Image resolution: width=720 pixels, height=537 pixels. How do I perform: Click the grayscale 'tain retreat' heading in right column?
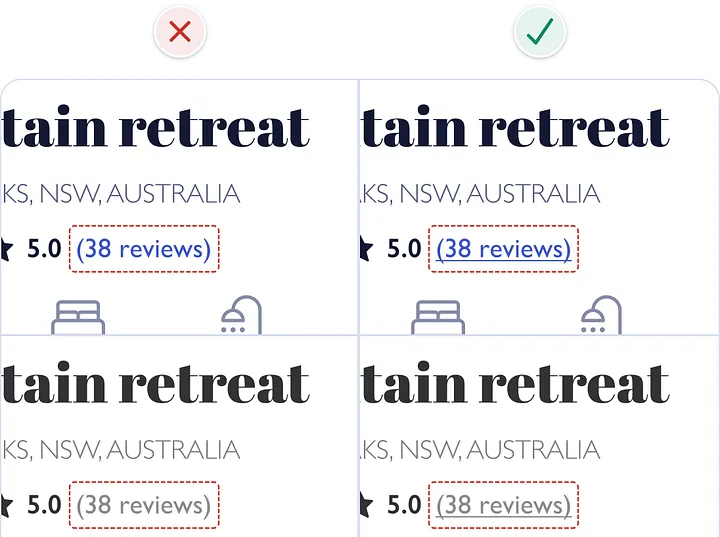coord(515,383)
